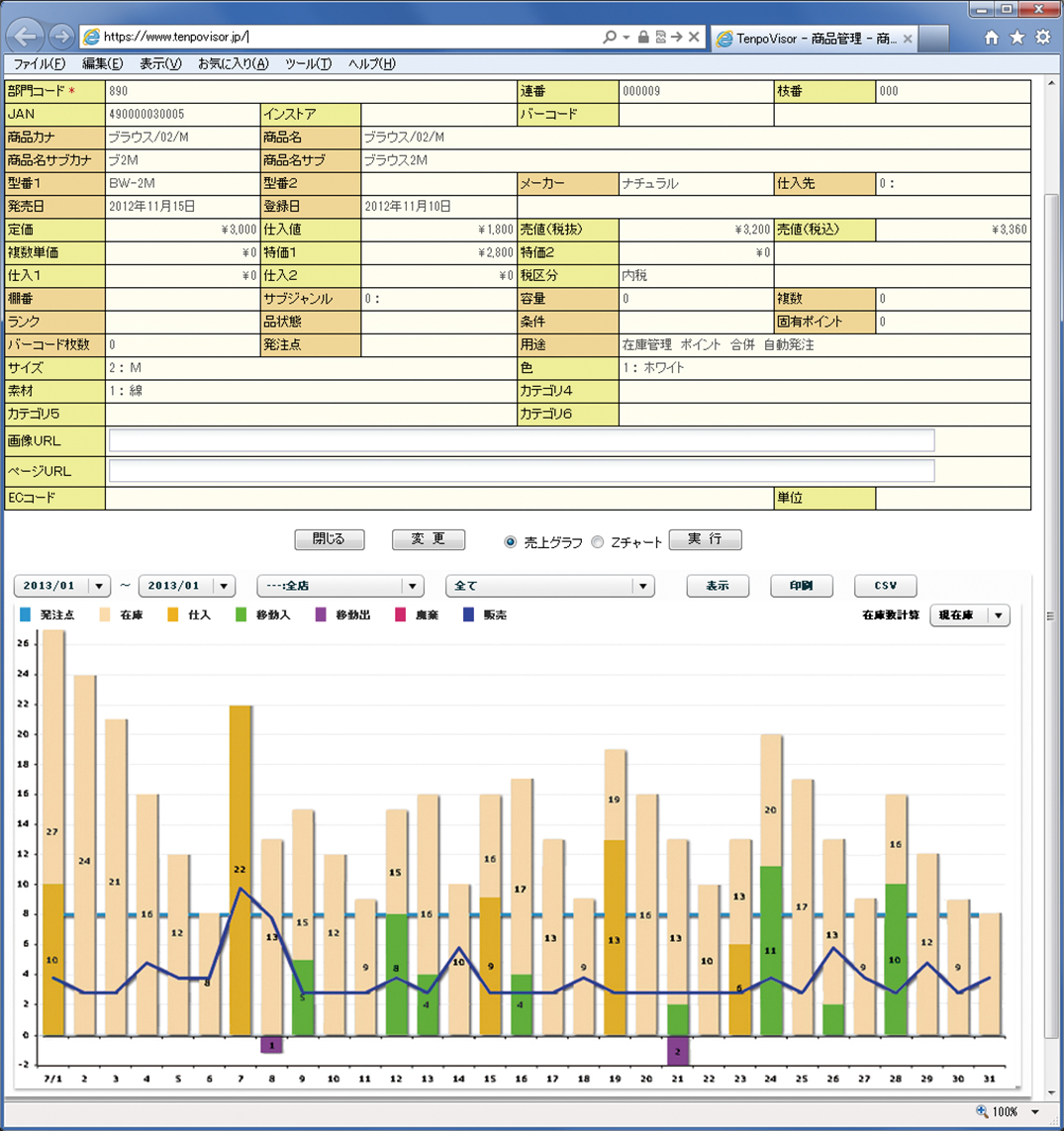The width and height of the screenshot is (1064, 1131).
Task: Click the browser back arrow button
Action: click(x=27, y=38)
